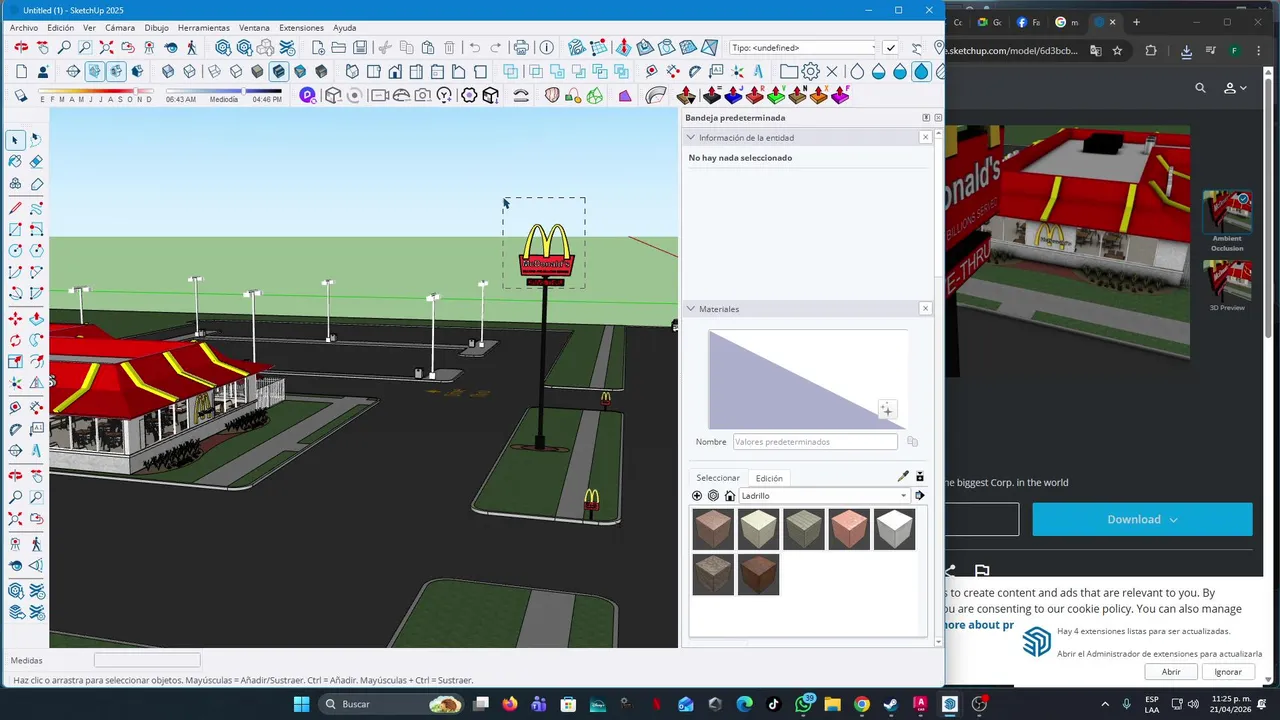The height and width of the screenshot is (720, 1280).
Task: Select the Ambient Occlusion thumbnail in browser
Action: (x=1227, y=211)
